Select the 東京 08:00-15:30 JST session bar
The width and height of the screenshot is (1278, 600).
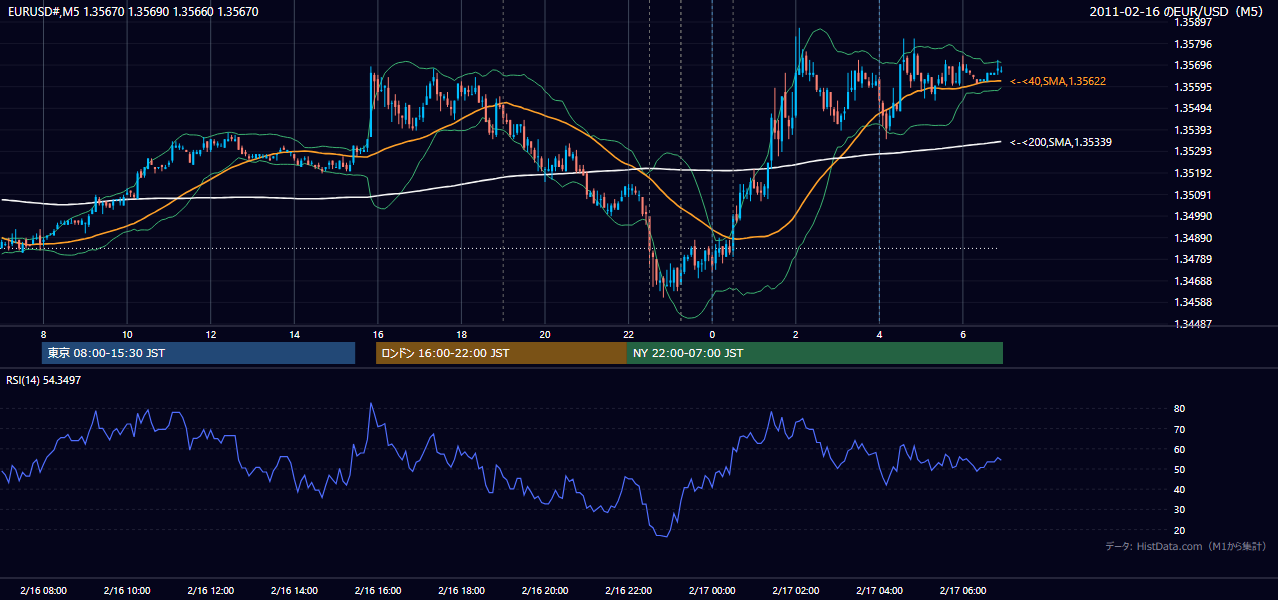pos(199,353)
